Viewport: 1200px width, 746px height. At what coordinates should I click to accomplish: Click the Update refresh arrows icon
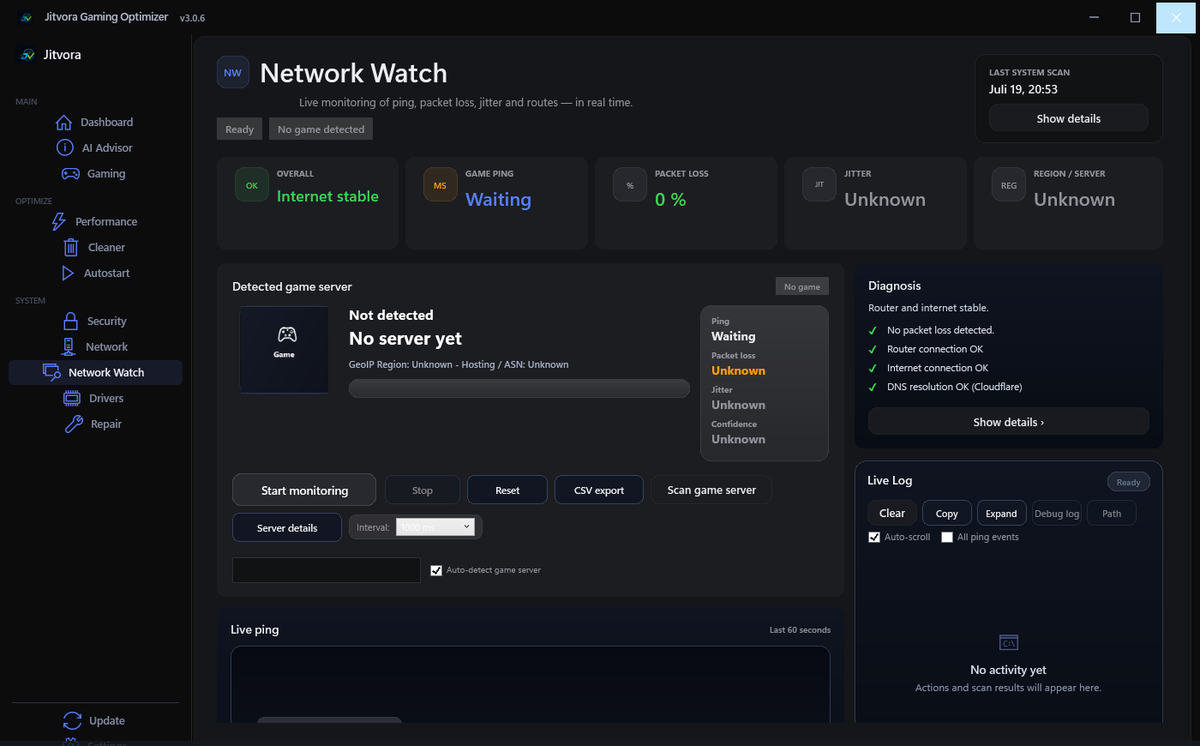[x=72, y=720]
